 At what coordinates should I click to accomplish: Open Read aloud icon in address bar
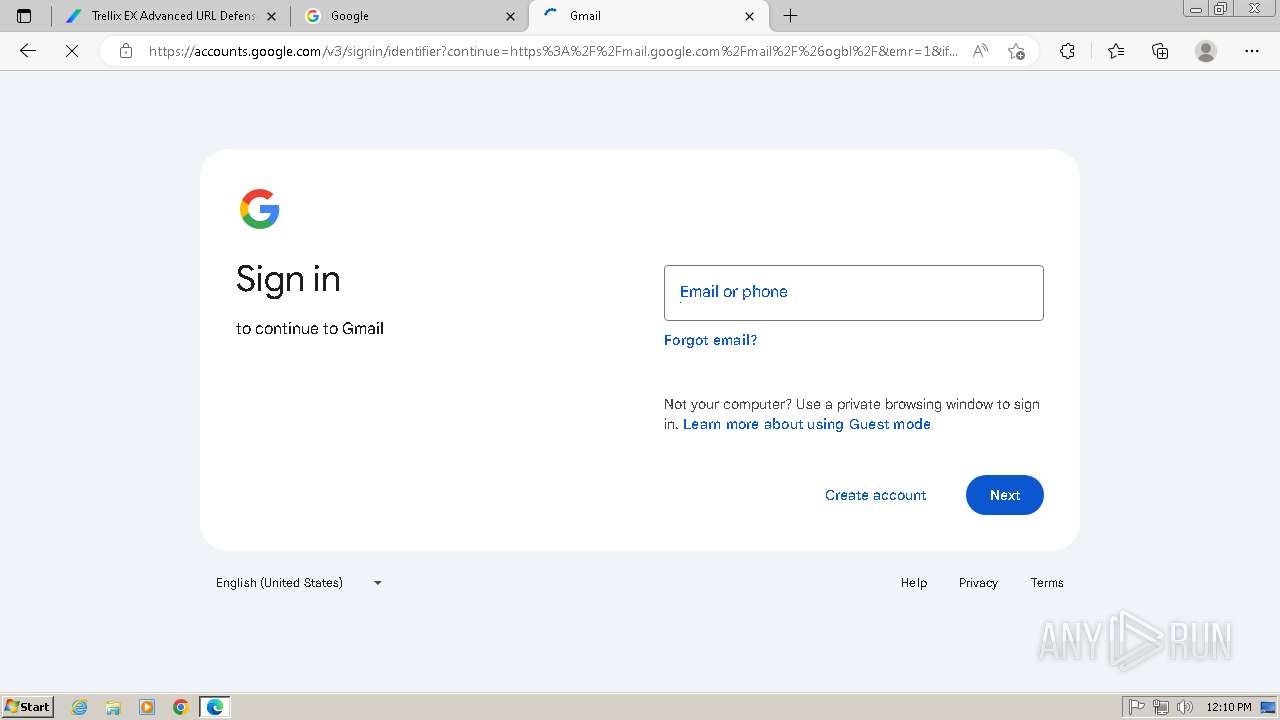tap(980, 51)
